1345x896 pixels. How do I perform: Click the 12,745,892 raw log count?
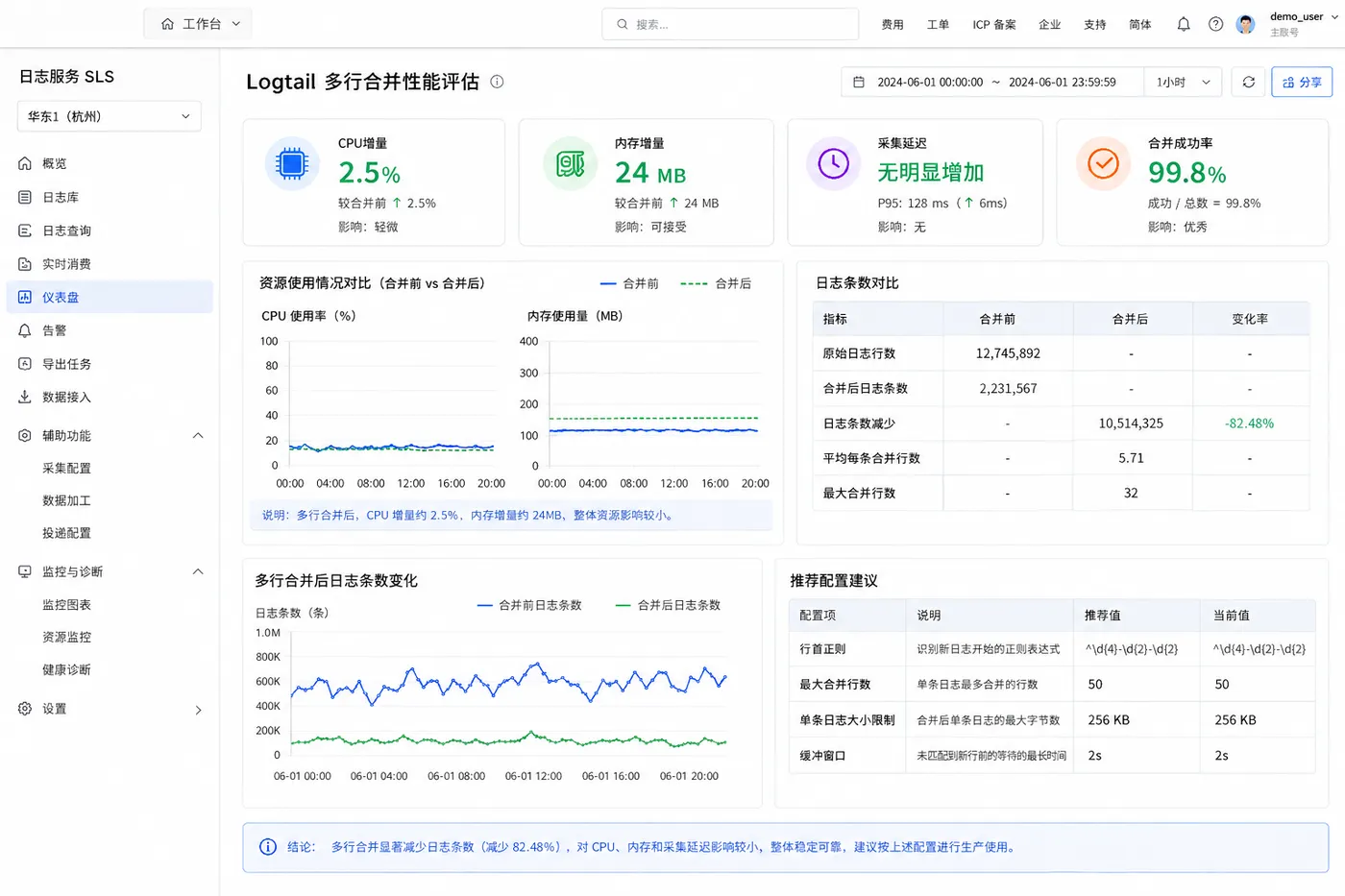(1008, 353)
